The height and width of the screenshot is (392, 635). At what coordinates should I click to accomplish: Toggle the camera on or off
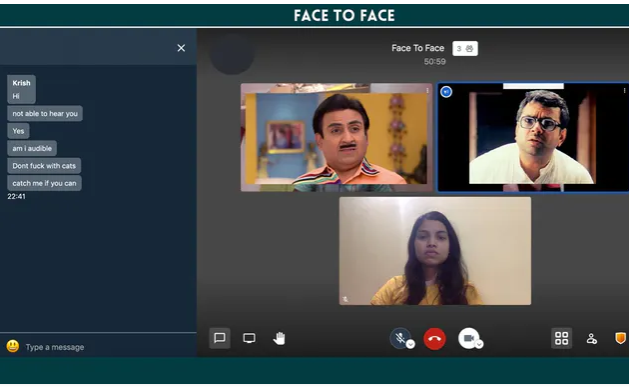tap(469, 338)
